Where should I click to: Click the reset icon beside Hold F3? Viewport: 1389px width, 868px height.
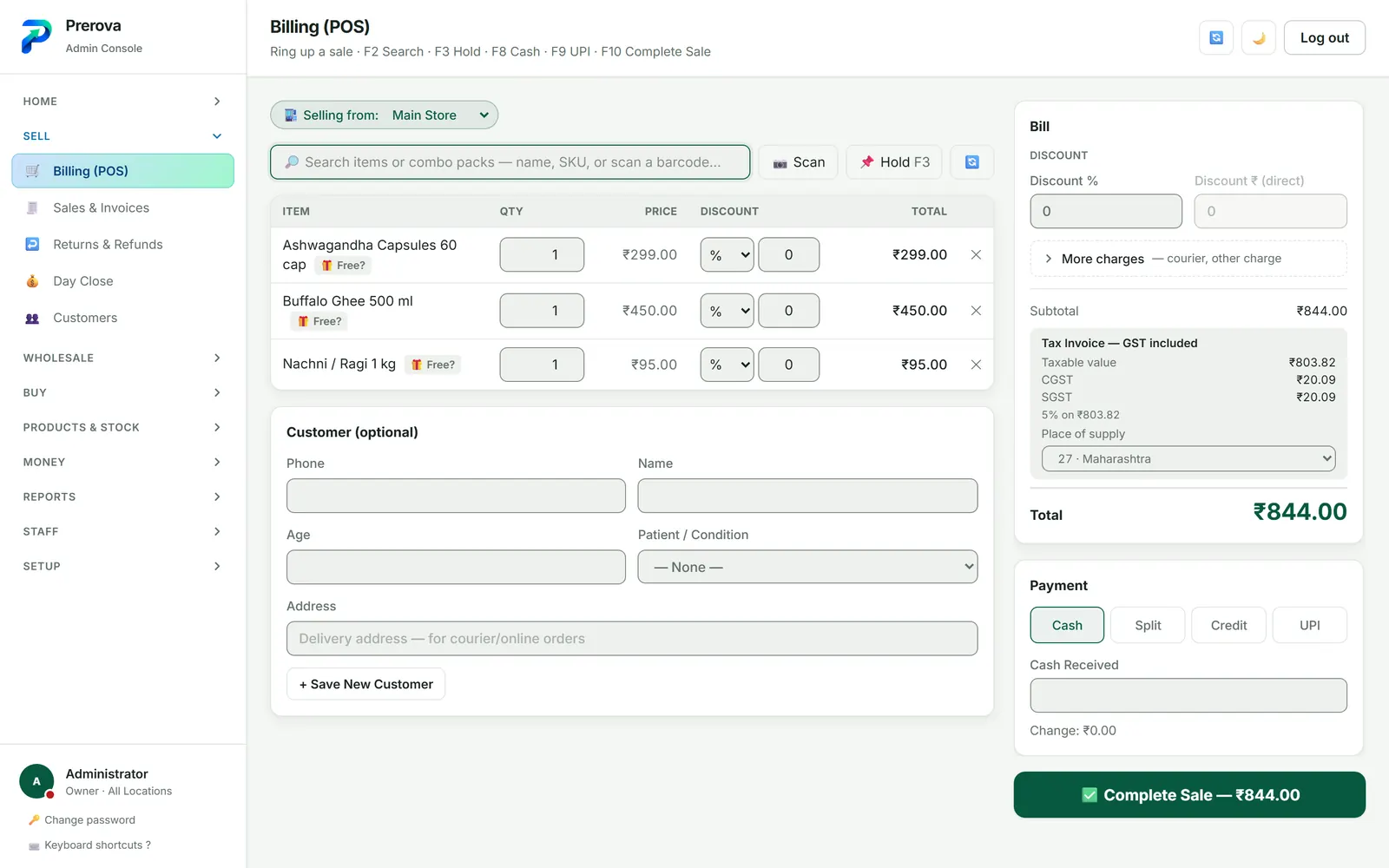[972, 162]
